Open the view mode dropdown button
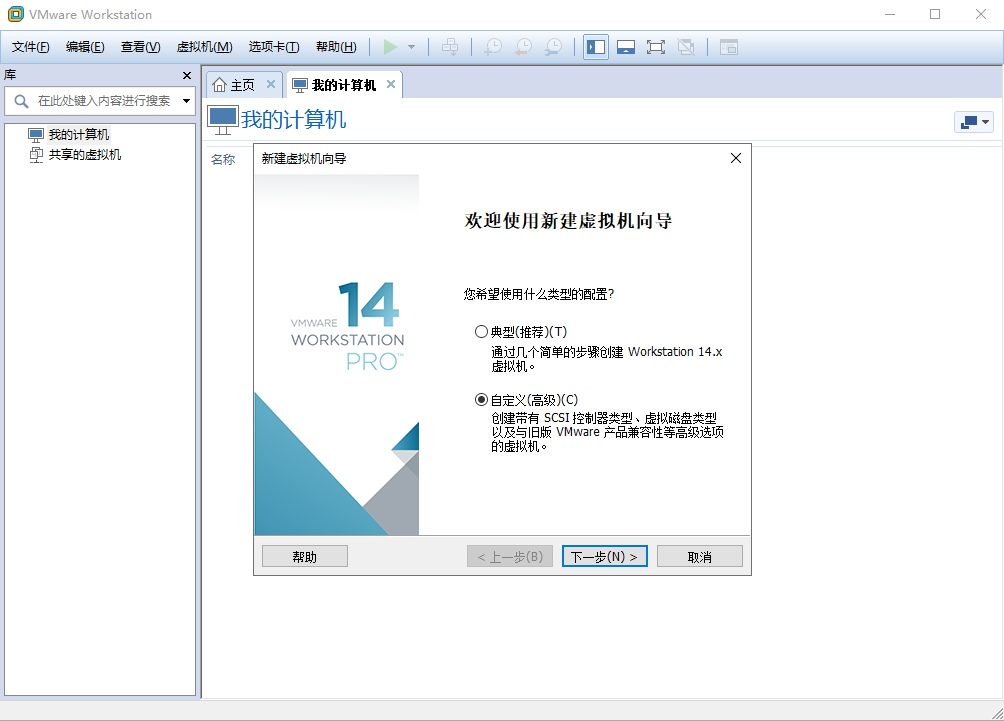This screenshot has width=1004, height=721. (974, 122)
